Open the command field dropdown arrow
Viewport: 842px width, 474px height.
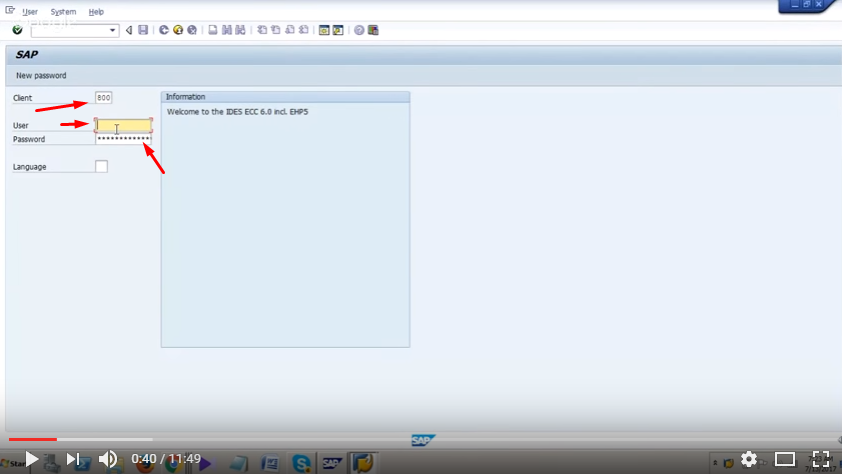112,31
